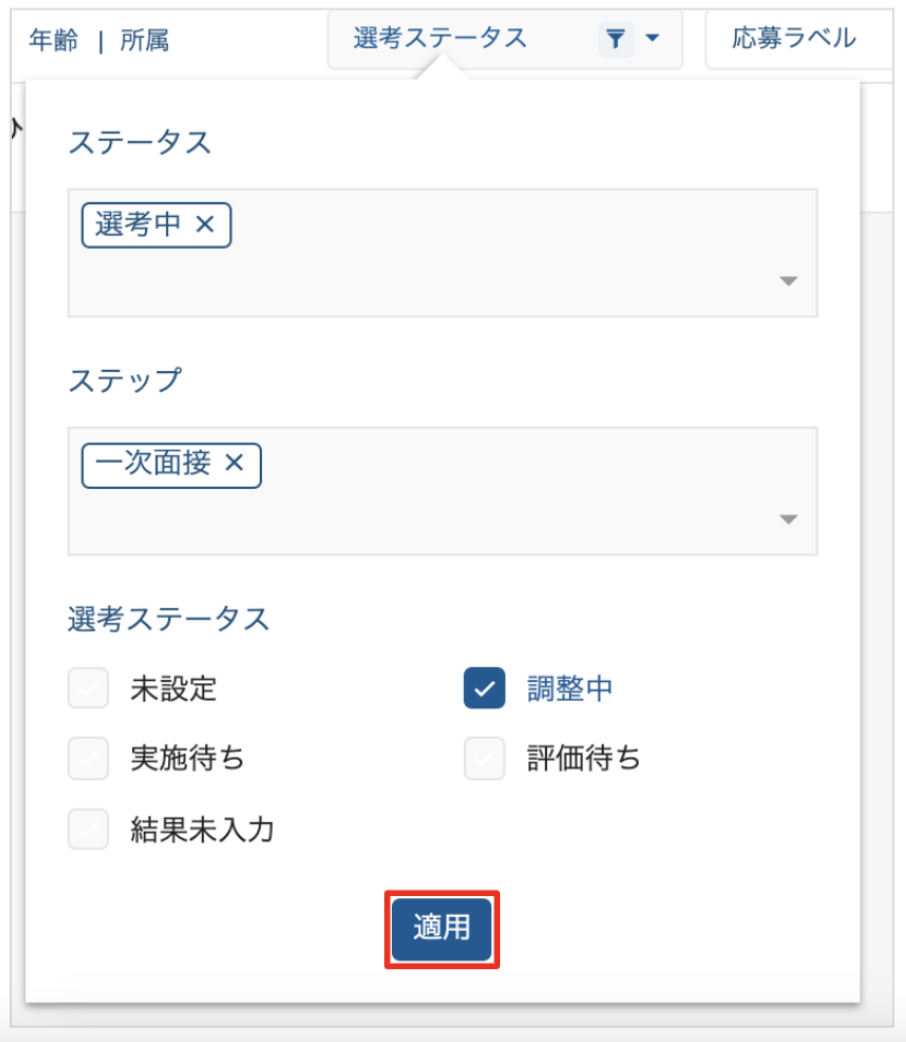Click the 調整中 checkbox label text
906x1042 pixels.
[570, 688]
